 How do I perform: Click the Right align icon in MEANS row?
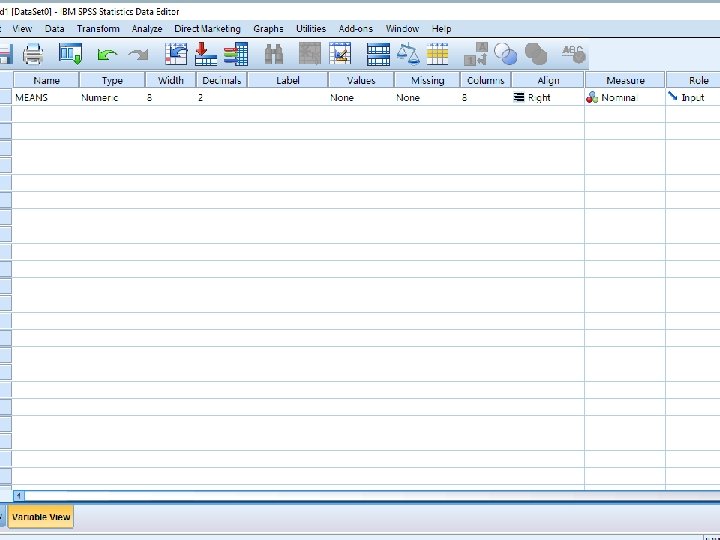click(519, 97)
